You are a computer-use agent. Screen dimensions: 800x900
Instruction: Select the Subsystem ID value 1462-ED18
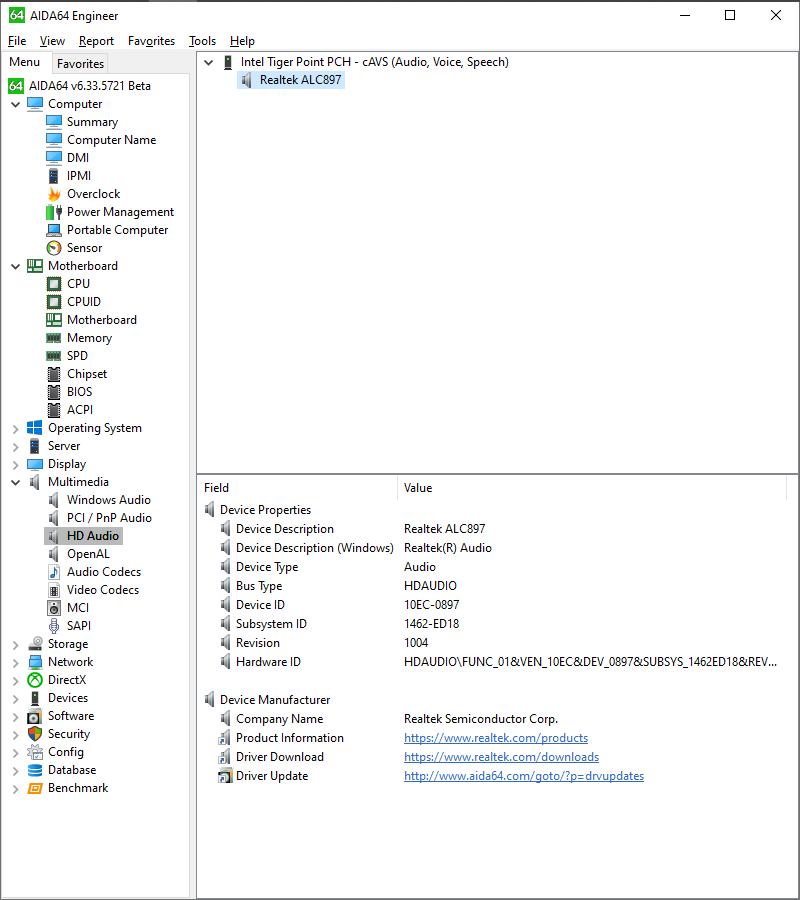point(432,623)
